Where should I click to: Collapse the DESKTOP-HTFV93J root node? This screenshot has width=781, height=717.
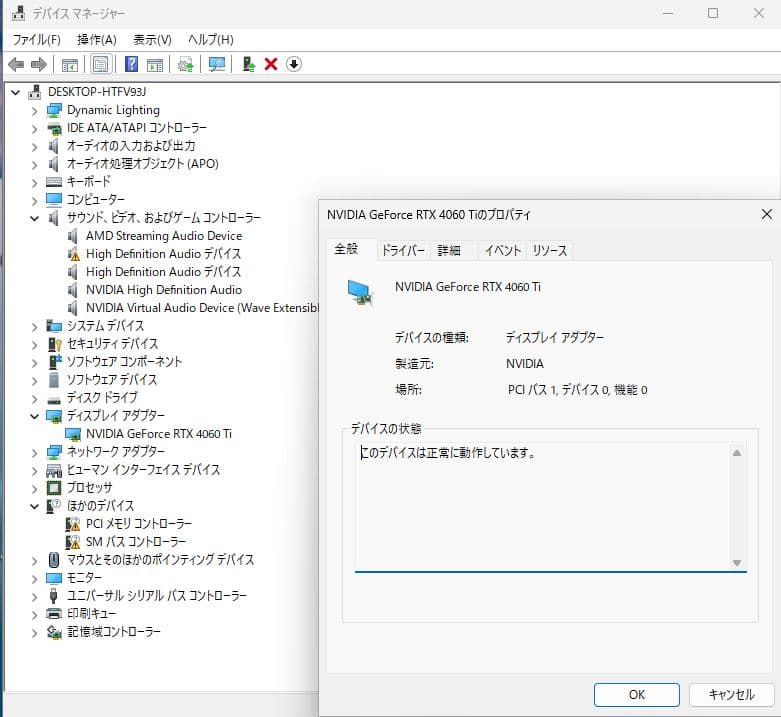coord(16,92)
